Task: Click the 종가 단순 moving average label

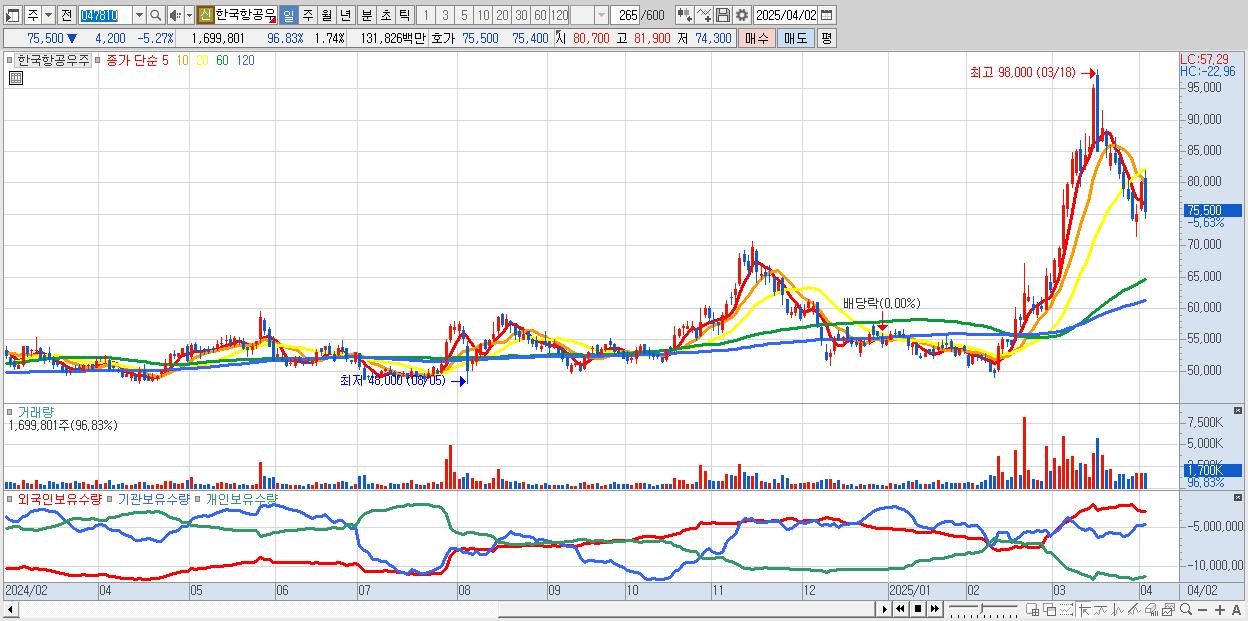Action: (133, 60)
